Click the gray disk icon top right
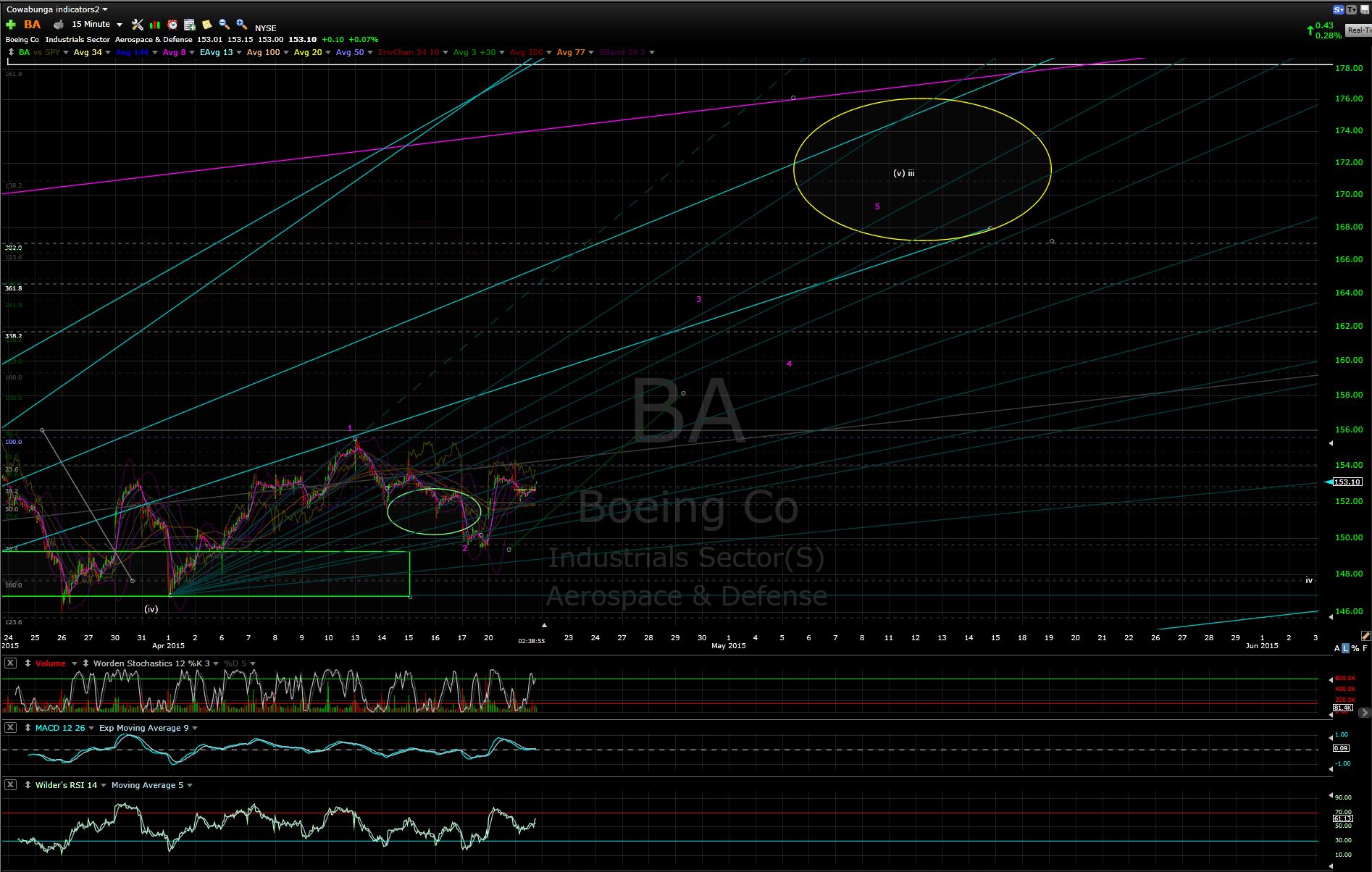Screen dimensions: 1372x872 (1365, 9)
